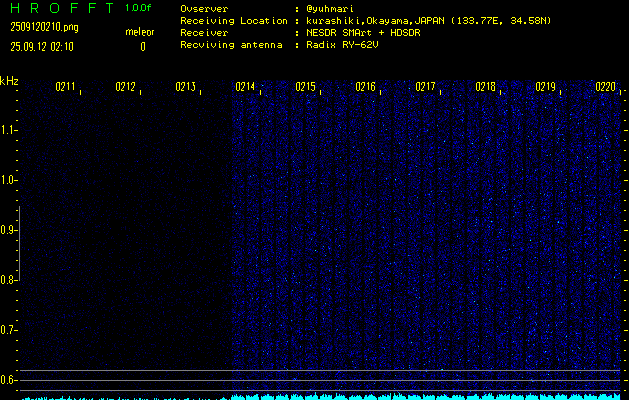Click the antenna value Radix RY-62V
Viewport: 629px width, 400px height.
click(343, 45)
